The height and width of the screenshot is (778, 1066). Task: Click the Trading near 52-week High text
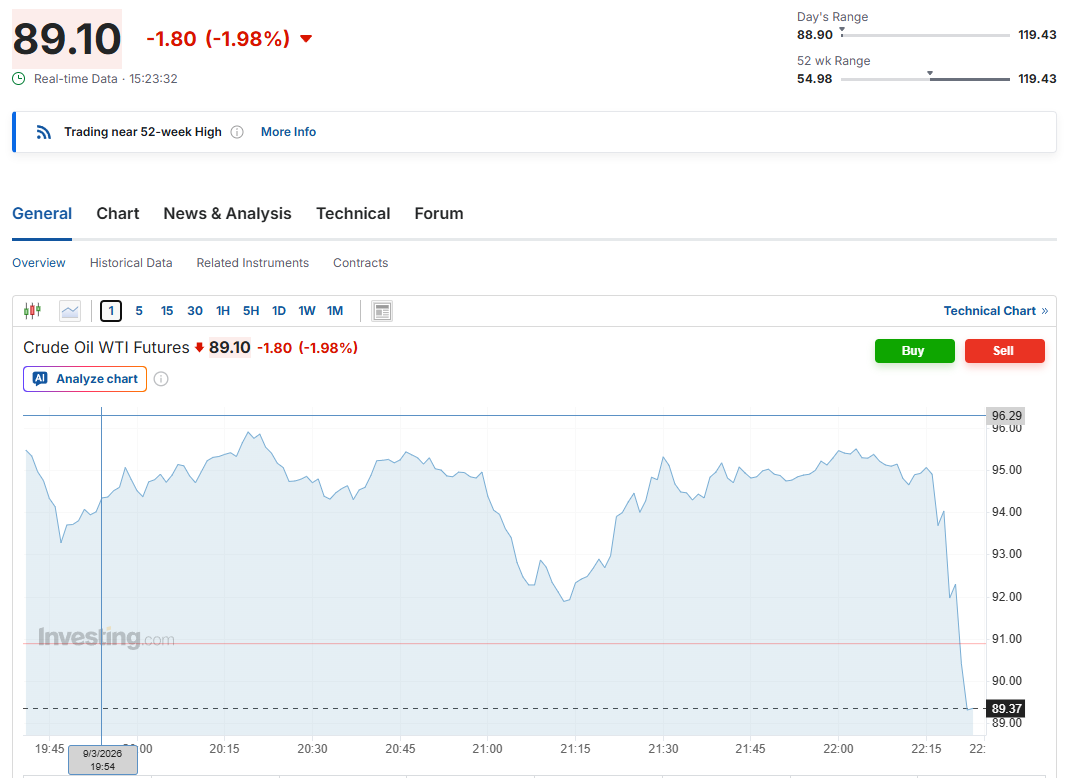(143, 132)
